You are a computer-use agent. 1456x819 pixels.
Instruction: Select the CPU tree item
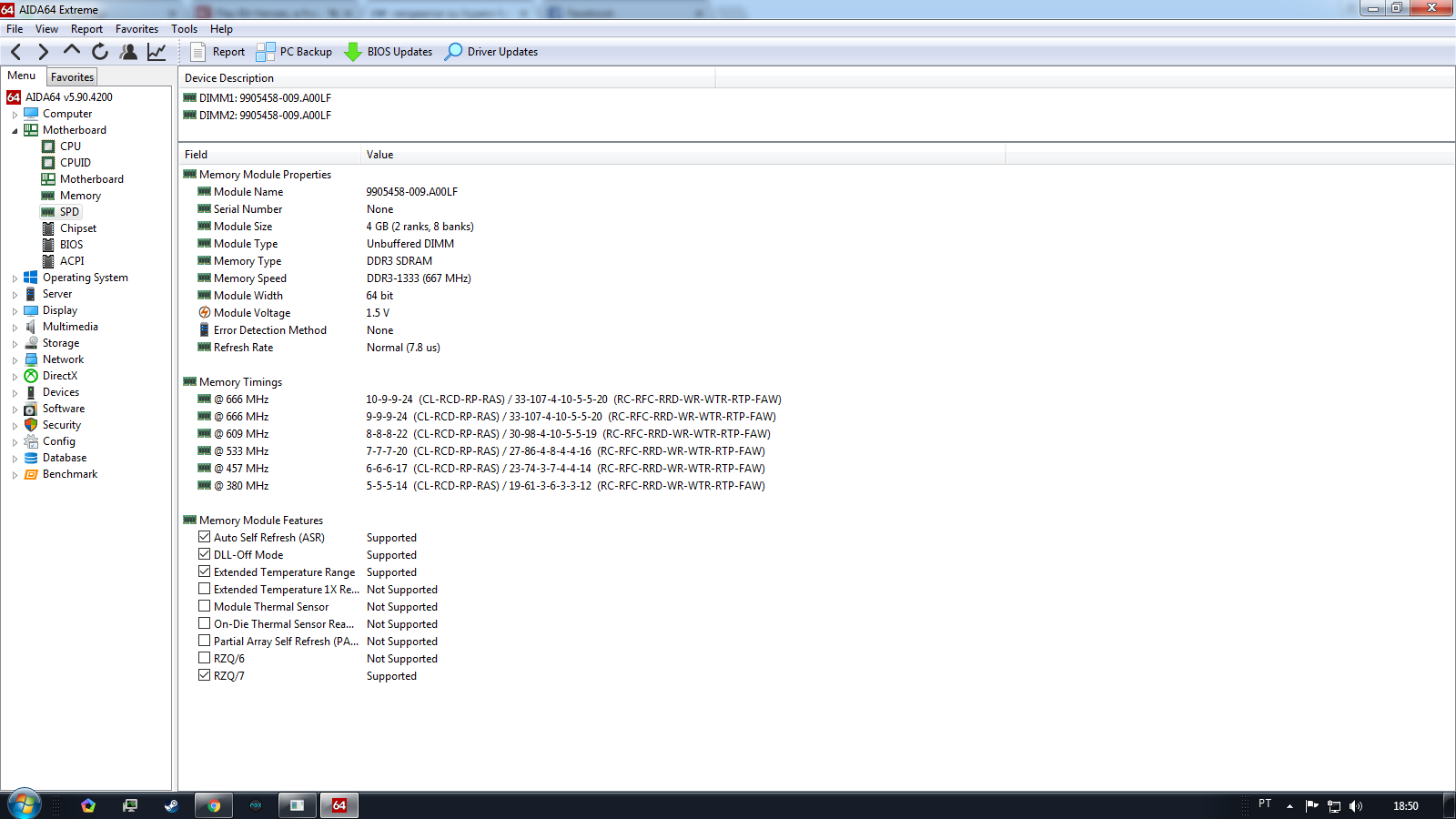70,147
